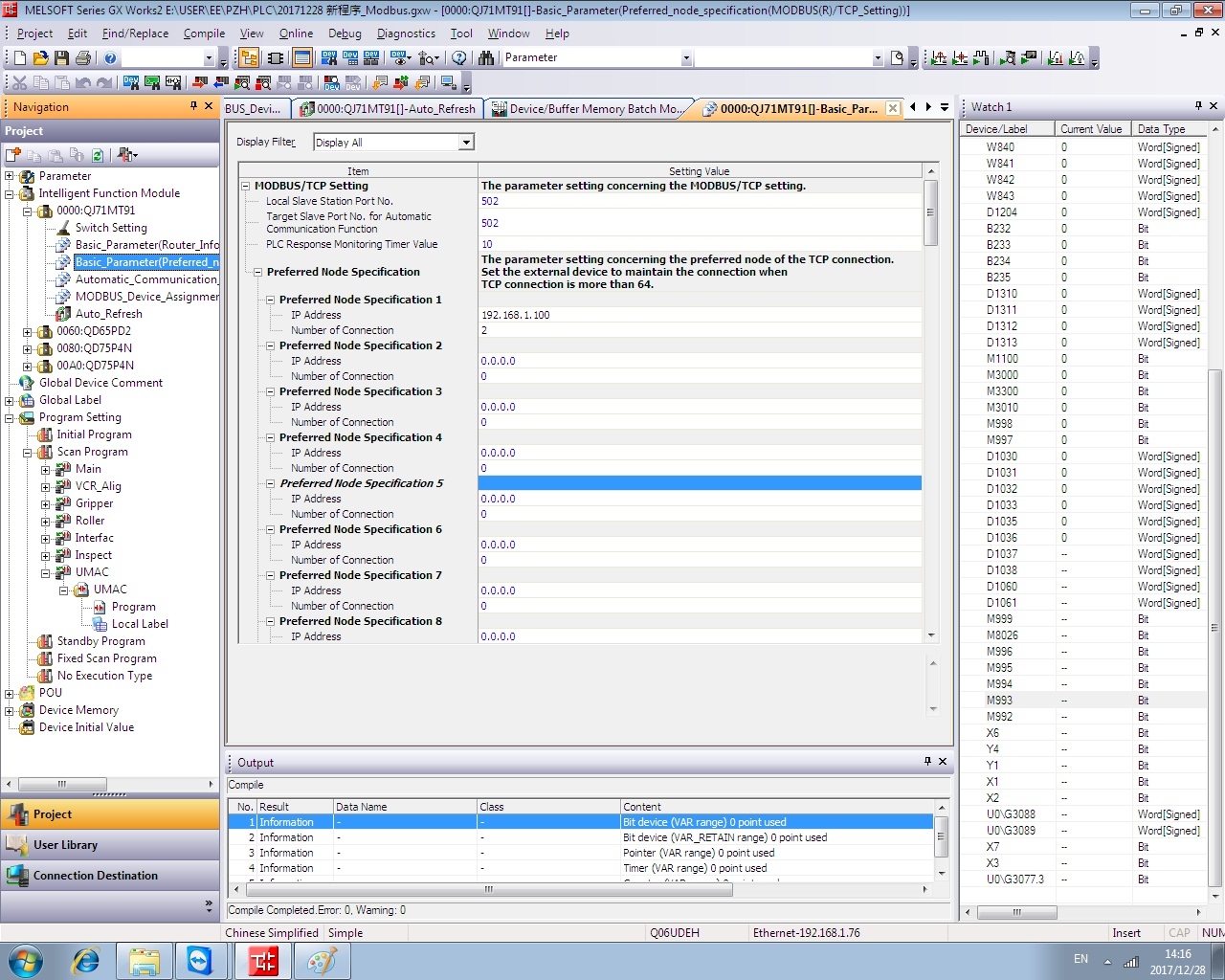
Task: Toggle the Navigation window toolbar button
Action: [248, 58]
